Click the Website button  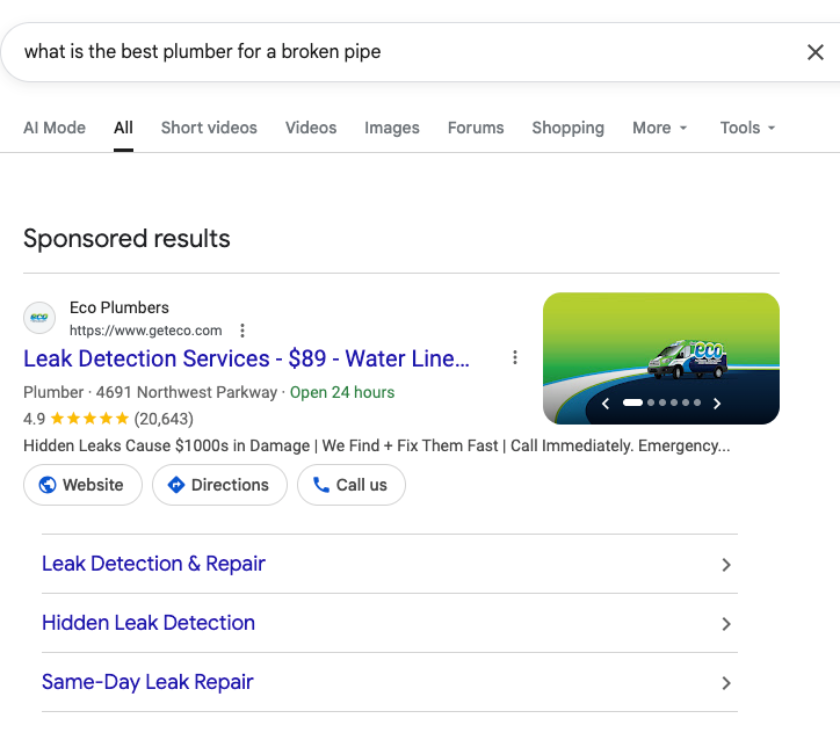coord(82,485)
